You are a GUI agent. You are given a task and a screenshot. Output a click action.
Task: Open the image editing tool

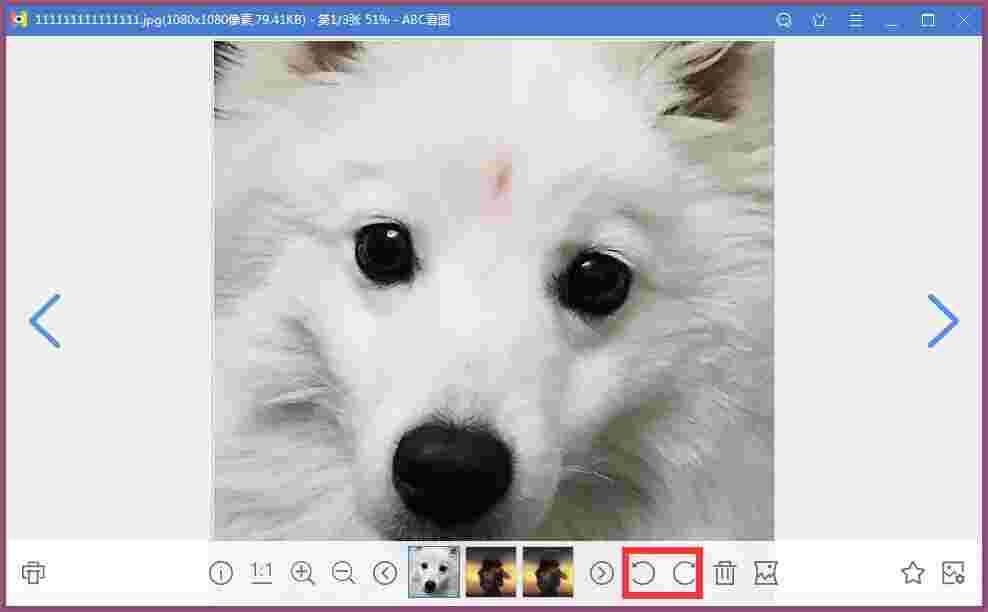coord(765,573)
